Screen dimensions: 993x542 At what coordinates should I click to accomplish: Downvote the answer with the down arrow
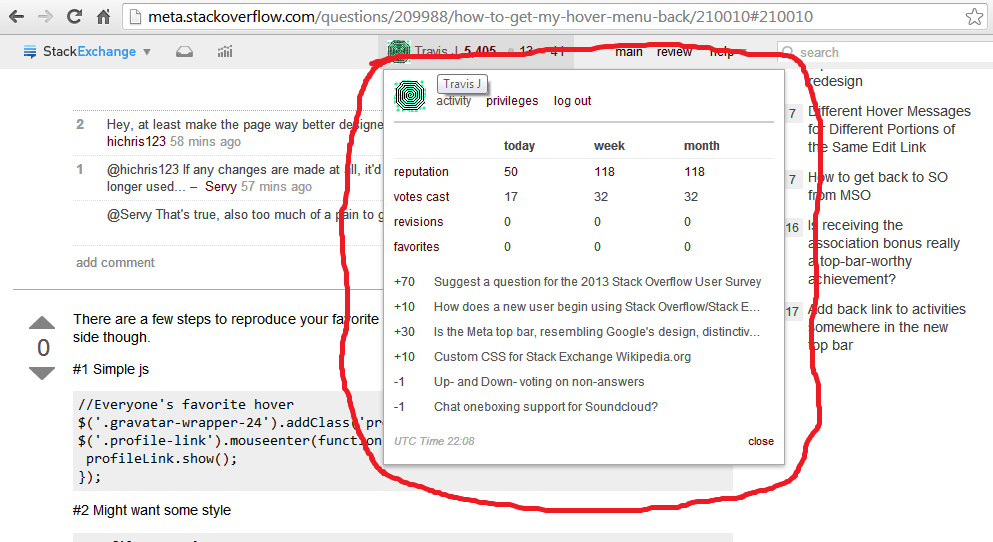(42, 373)
